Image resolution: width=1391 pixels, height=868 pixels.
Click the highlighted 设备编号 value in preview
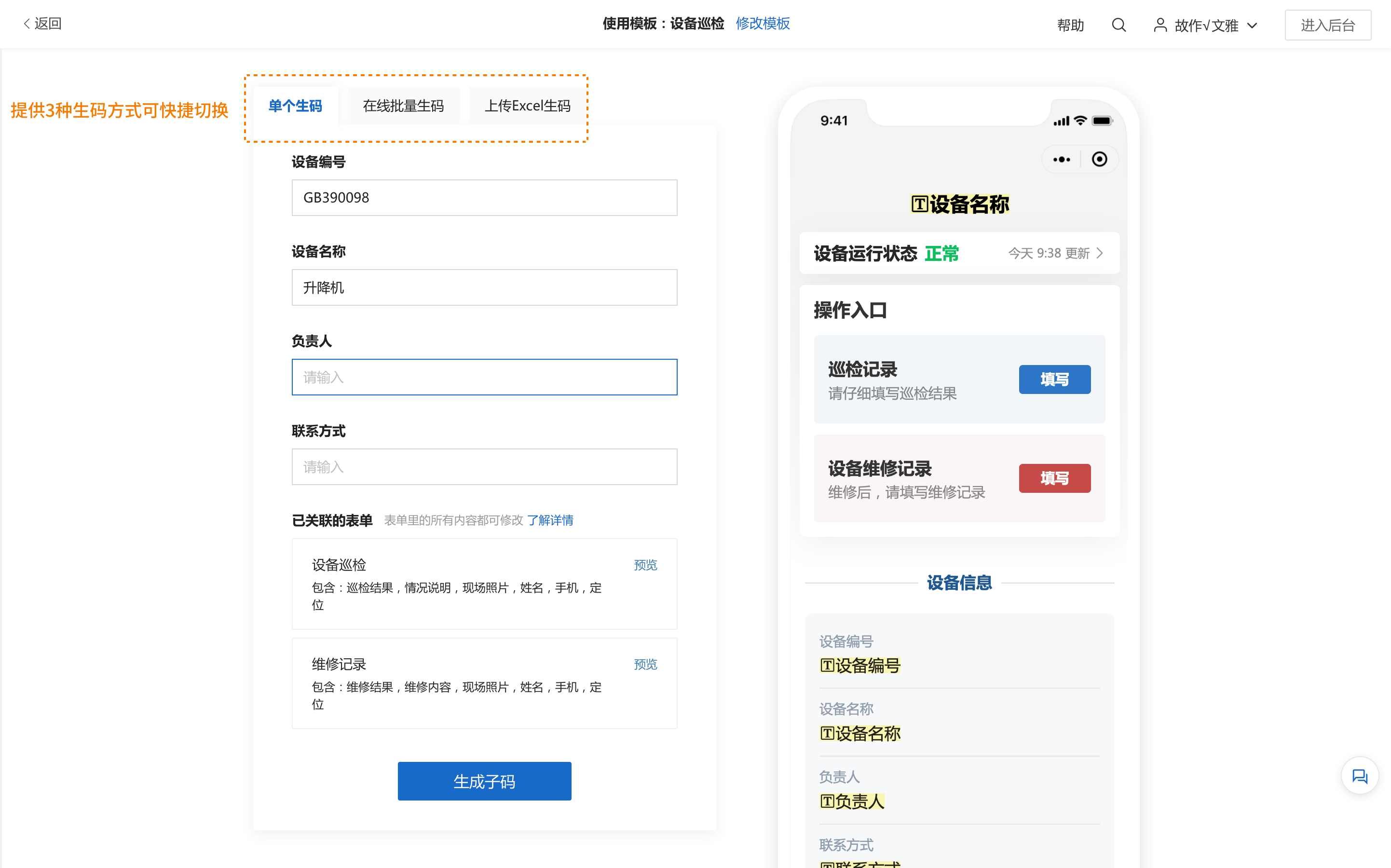pos(860,665)
